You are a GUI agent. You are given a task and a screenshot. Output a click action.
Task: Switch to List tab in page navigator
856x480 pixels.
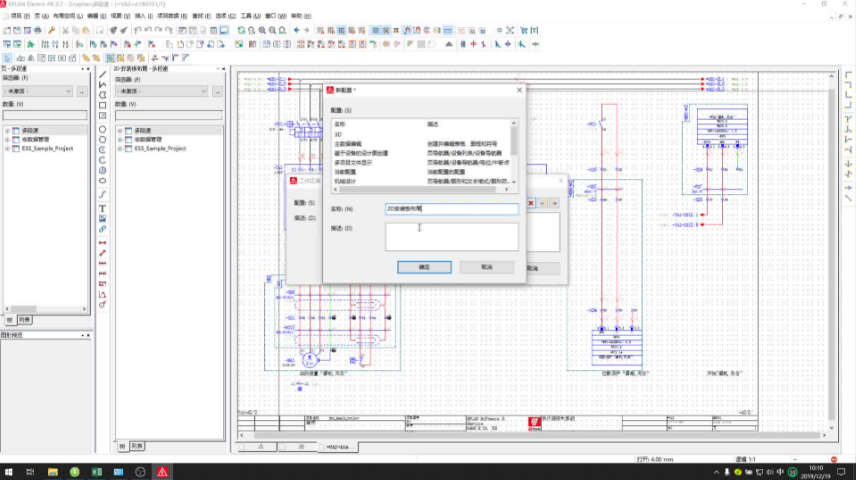[x=25, y=320]
